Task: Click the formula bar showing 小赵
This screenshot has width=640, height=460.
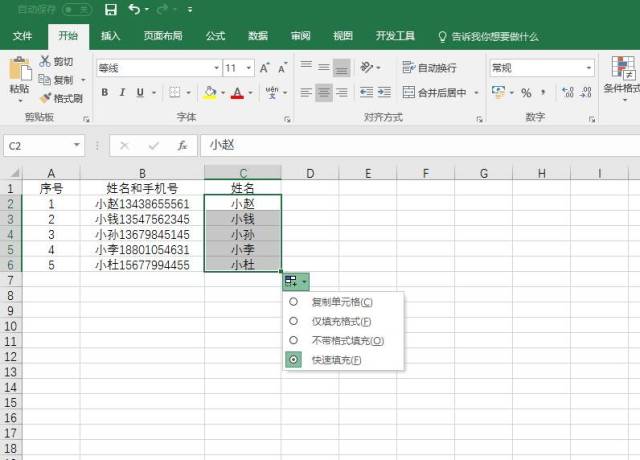Action: pos(420,145)
